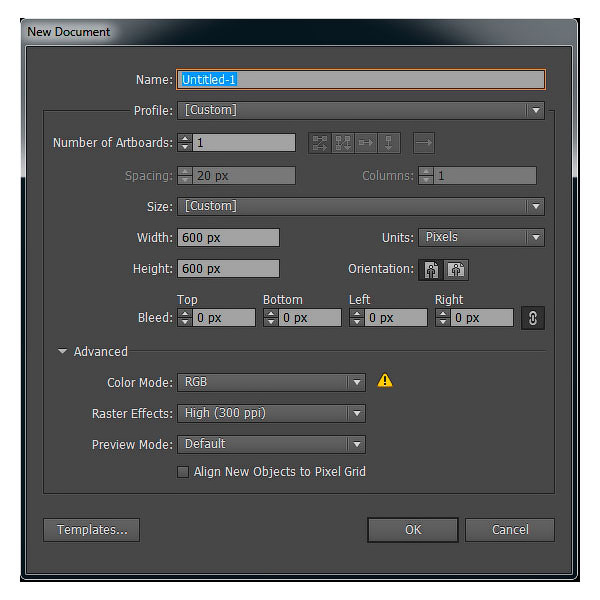This screenshot has height=600, width=600.
Task: Open the Profile dropdown
Action: pyautogui.click(x=360, y=111)
